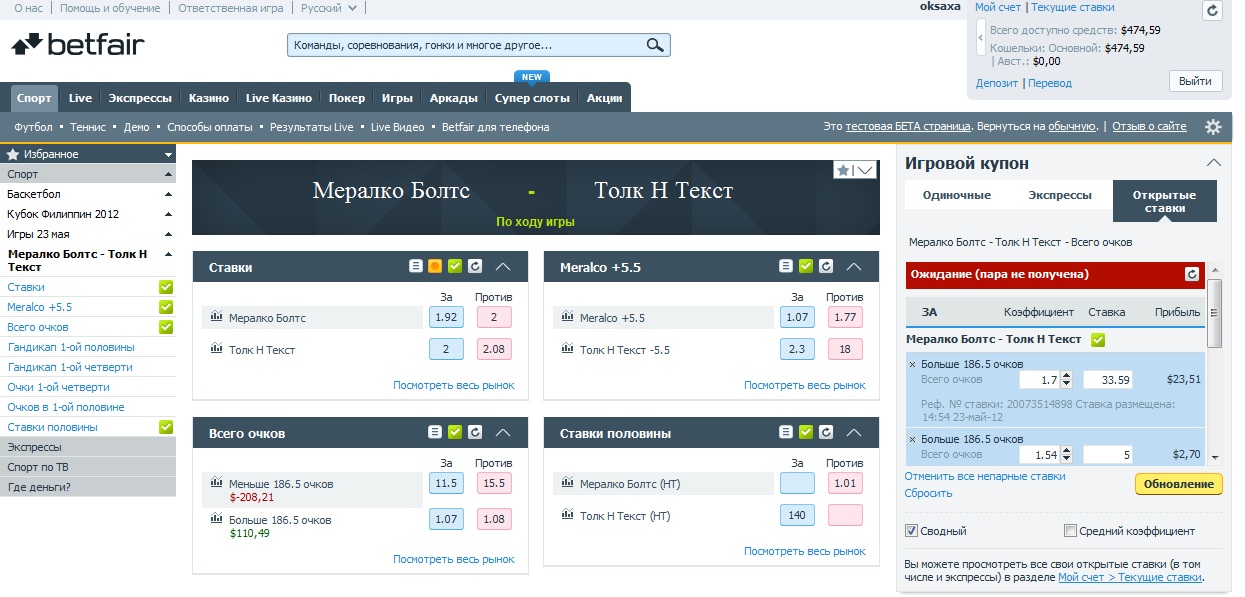
Task: Open chart icon next to Мералко Болтс
Action: click(216, 318)
